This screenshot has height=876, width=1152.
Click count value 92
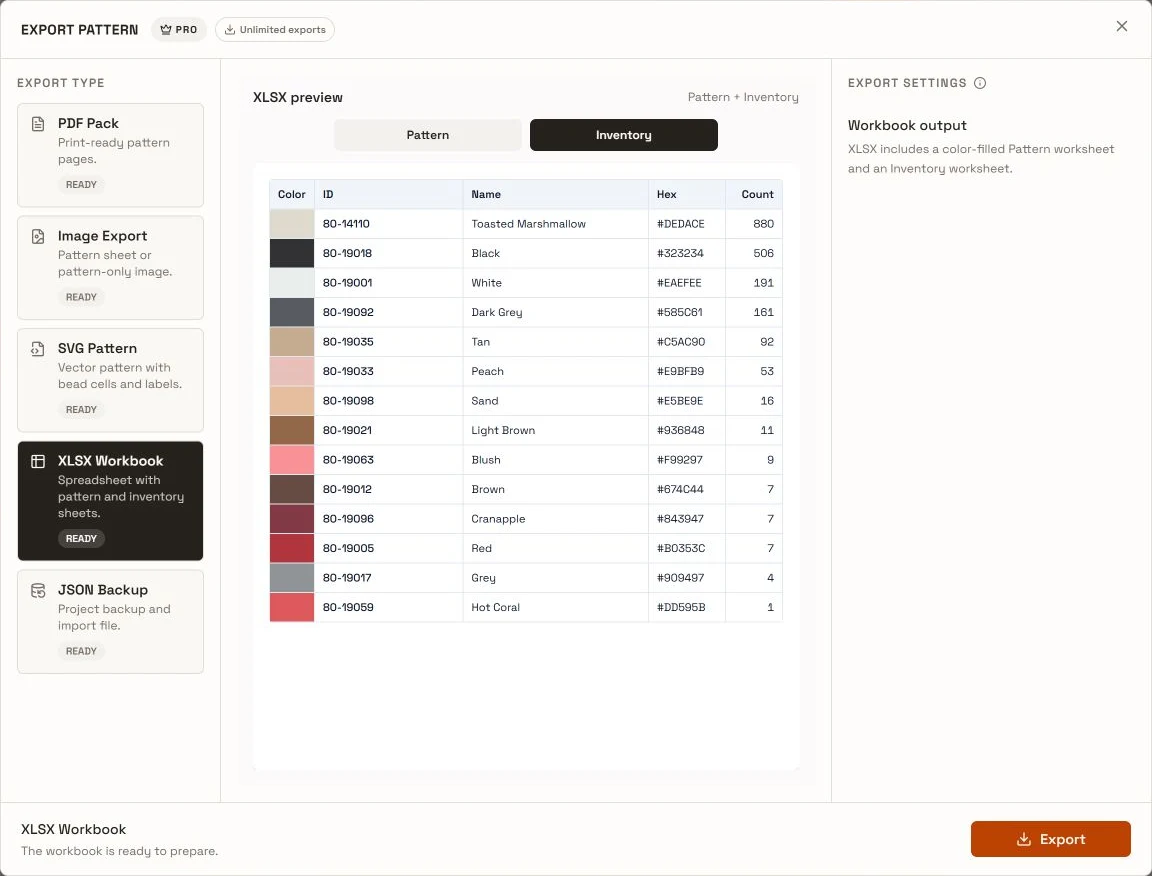tap(767, 342)
